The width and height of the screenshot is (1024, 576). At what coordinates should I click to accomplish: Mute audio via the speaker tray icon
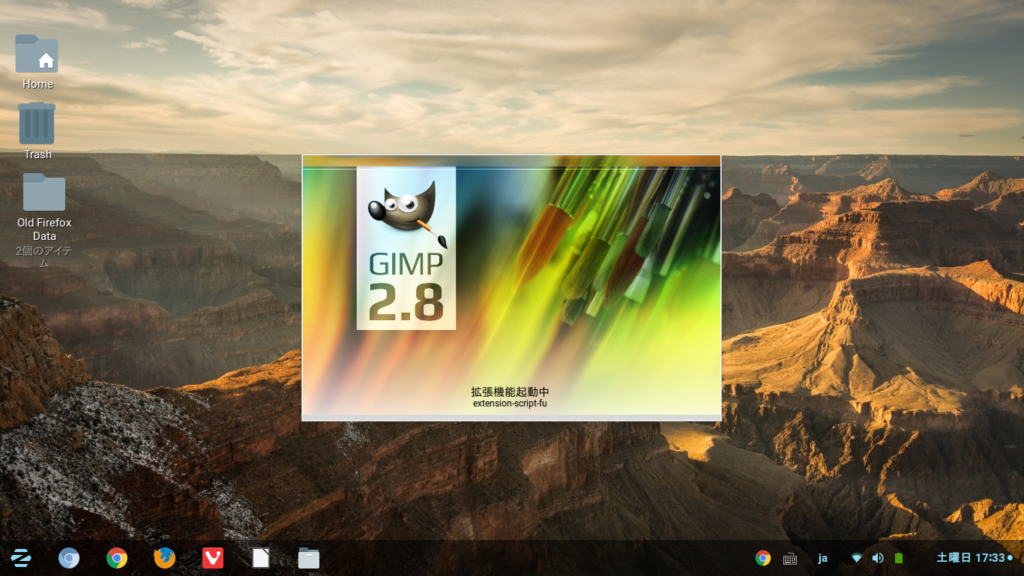pos(877,558)
